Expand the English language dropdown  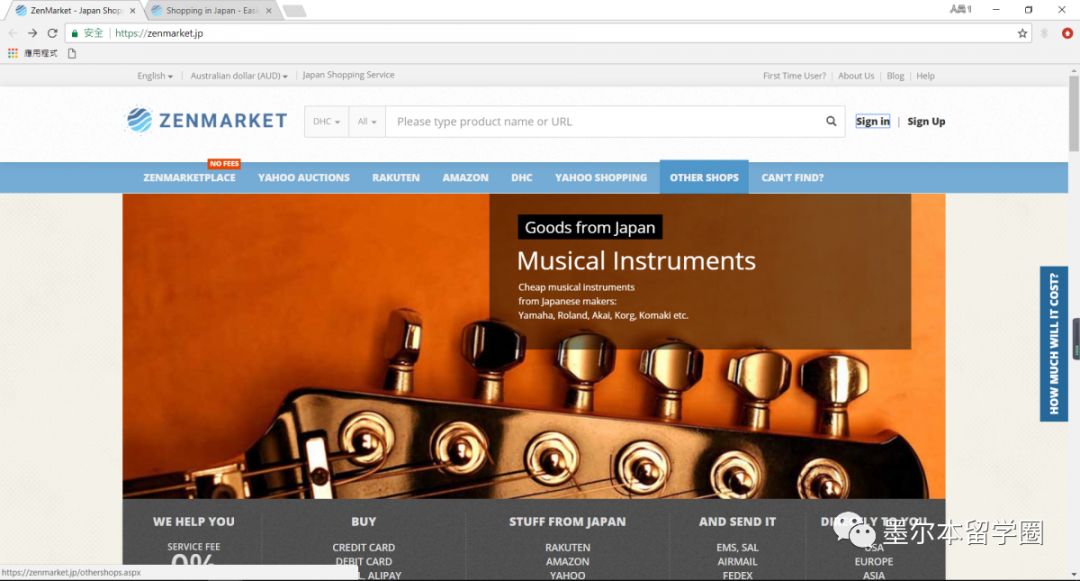(155, 76)
